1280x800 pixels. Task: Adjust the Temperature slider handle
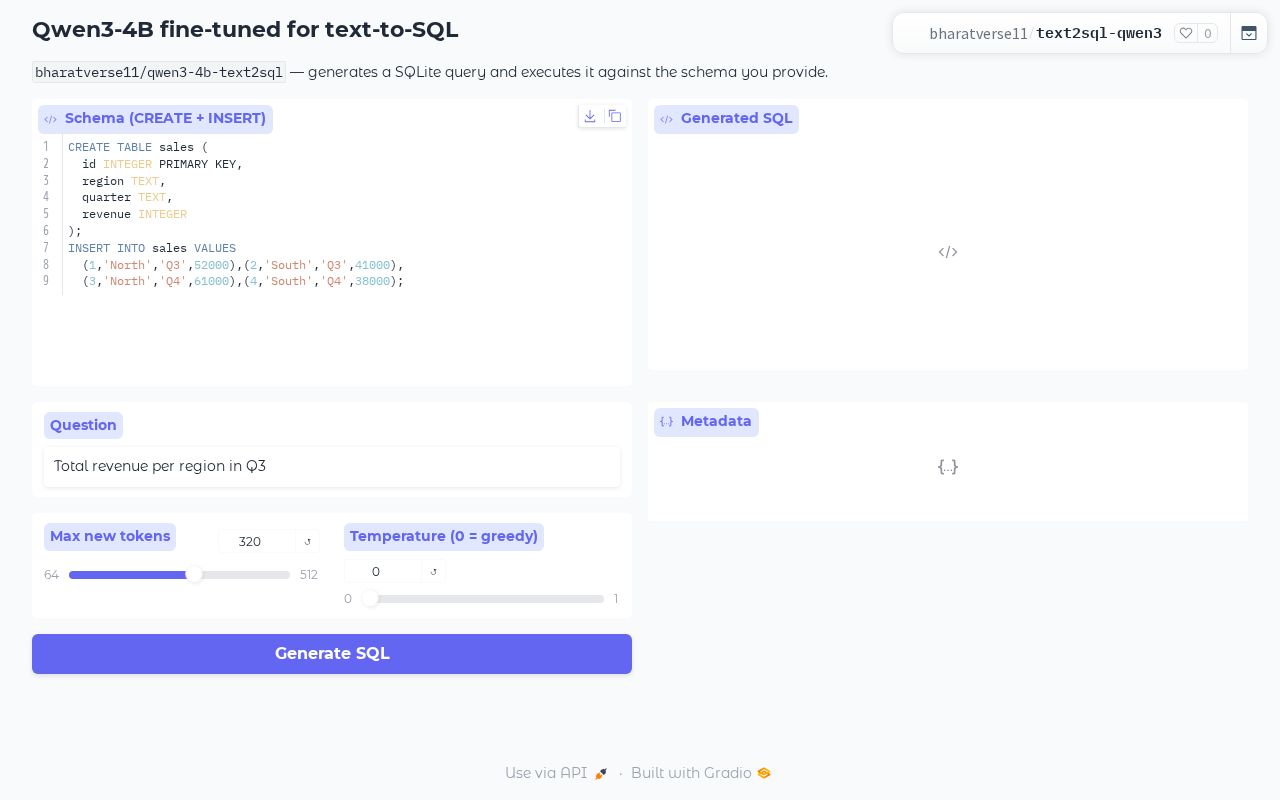(370, 599)
